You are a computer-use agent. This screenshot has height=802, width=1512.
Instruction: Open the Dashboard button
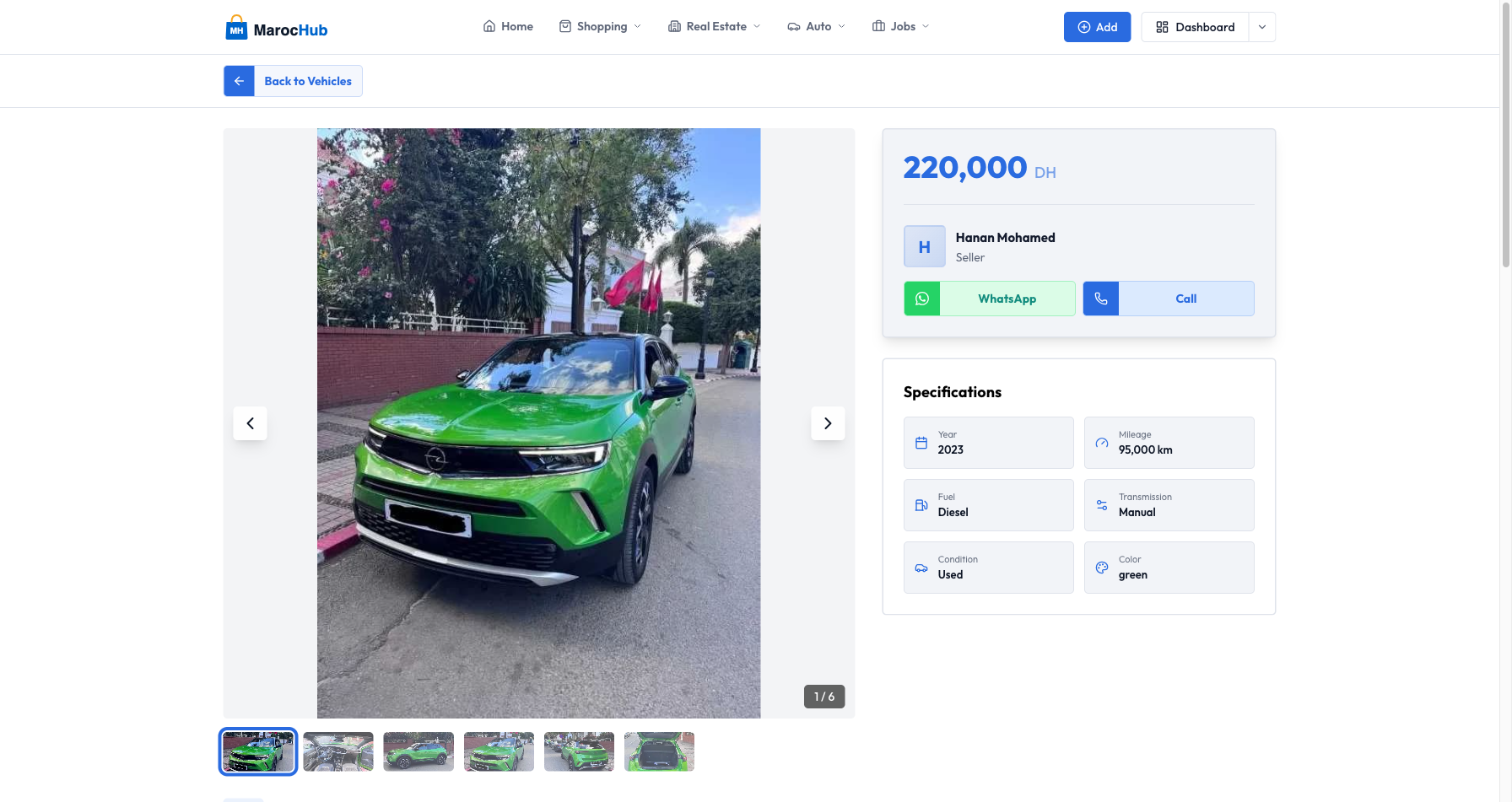point(1195,27)
